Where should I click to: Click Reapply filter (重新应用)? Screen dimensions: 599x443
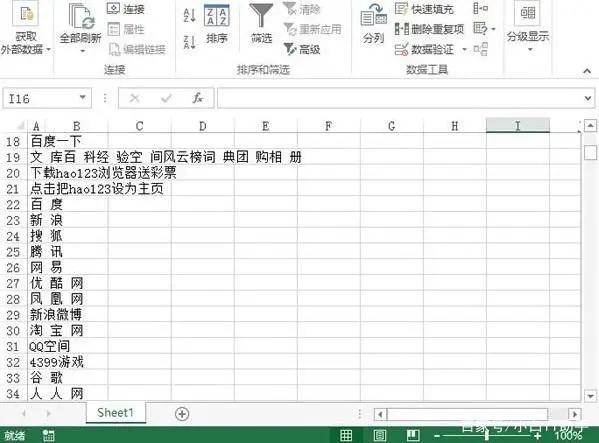pyautogui.click(x=312, y=29)
